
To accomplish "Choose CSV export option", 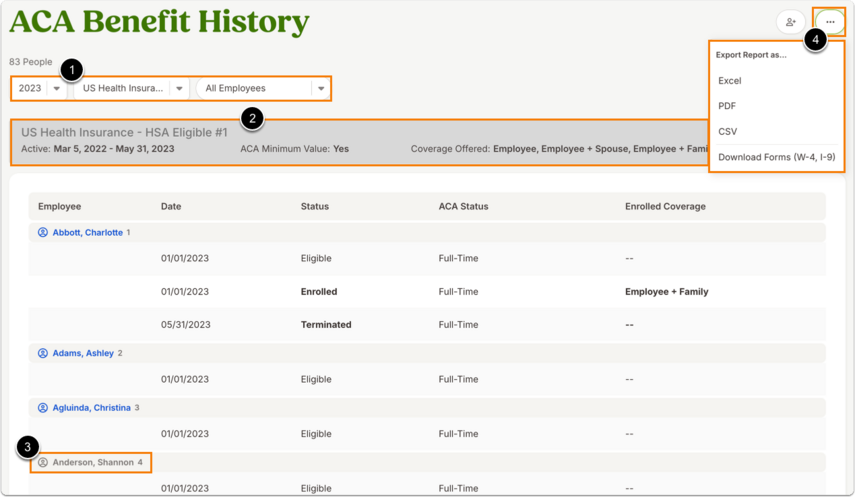I will click(727, 131).
